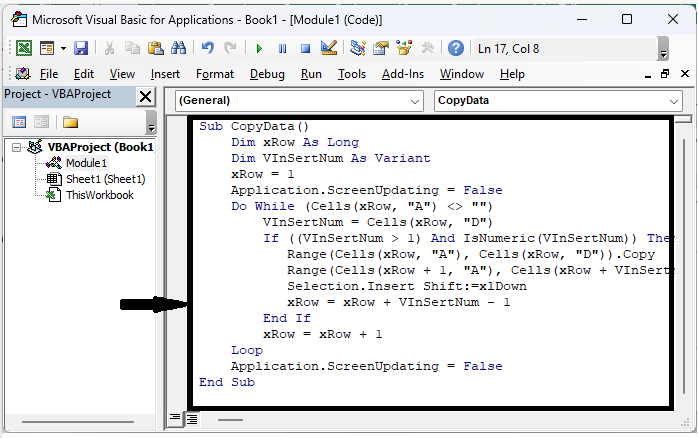
Task: Click the code line 'Sub CopyData()'
Action: coord(254,126)
